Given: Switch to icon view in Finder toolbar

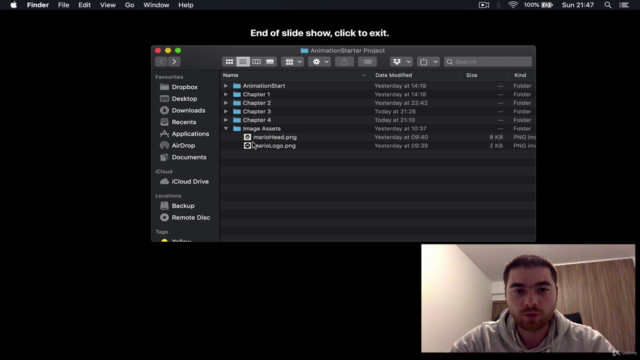Looking at the screenshot, I should (229, 62).
